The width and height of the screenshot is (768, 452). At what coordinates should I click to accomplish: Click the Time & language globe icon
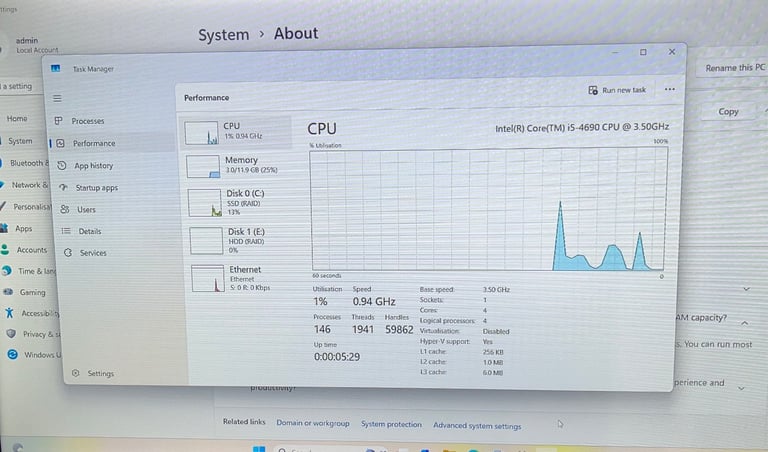coord(6,270)
